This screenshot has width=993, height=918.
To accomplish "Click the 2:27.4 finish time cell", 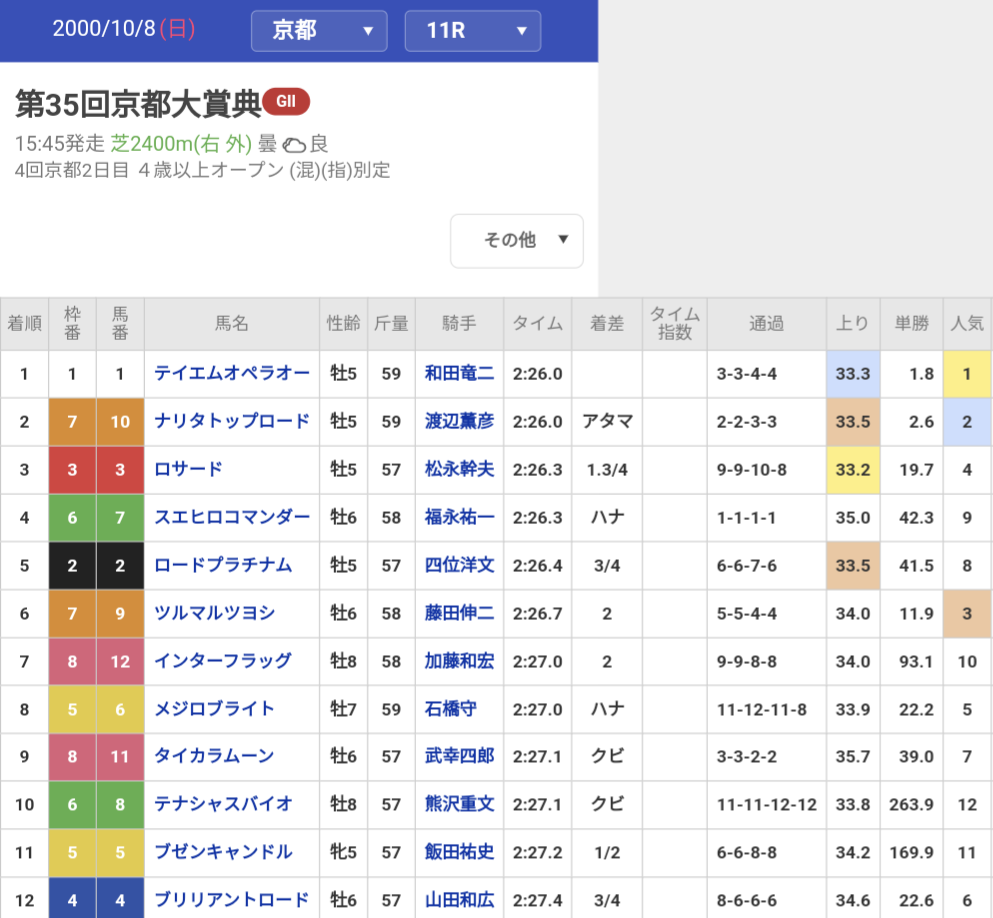I will (538, 900).
